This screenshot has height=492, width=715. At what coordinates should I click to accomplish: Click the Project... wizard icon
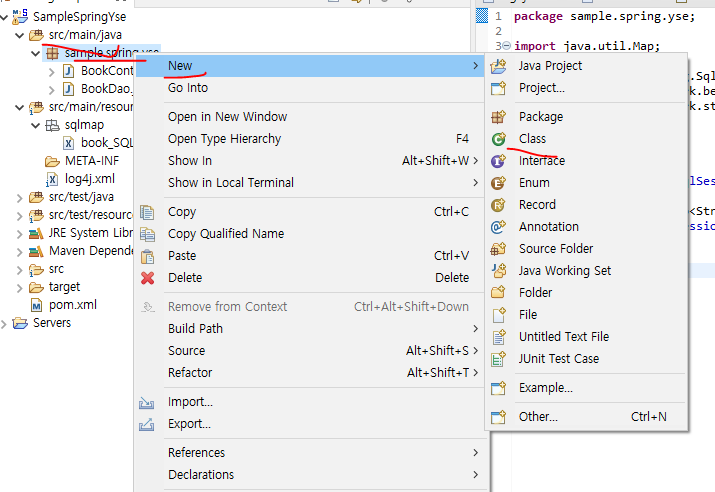(x=498, y=88)
